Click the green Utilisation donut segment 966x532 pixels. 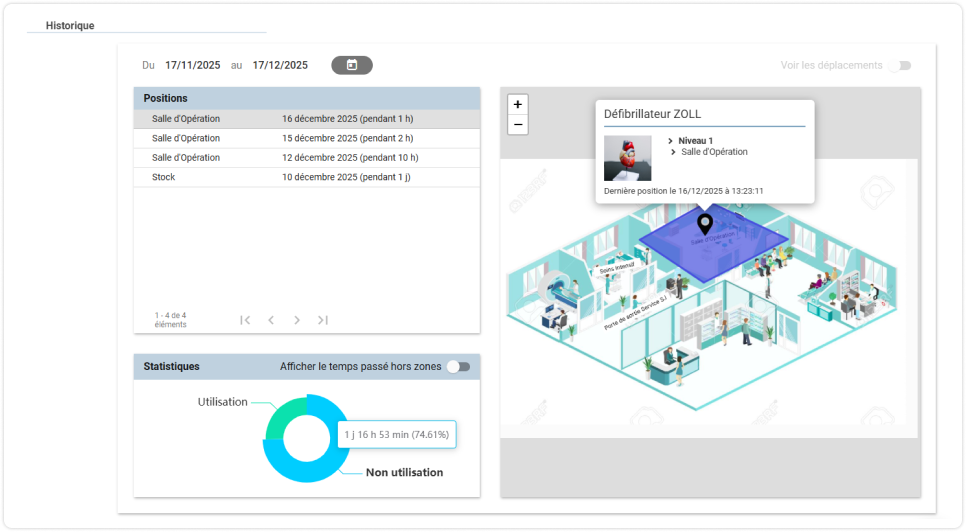[285, 414]
